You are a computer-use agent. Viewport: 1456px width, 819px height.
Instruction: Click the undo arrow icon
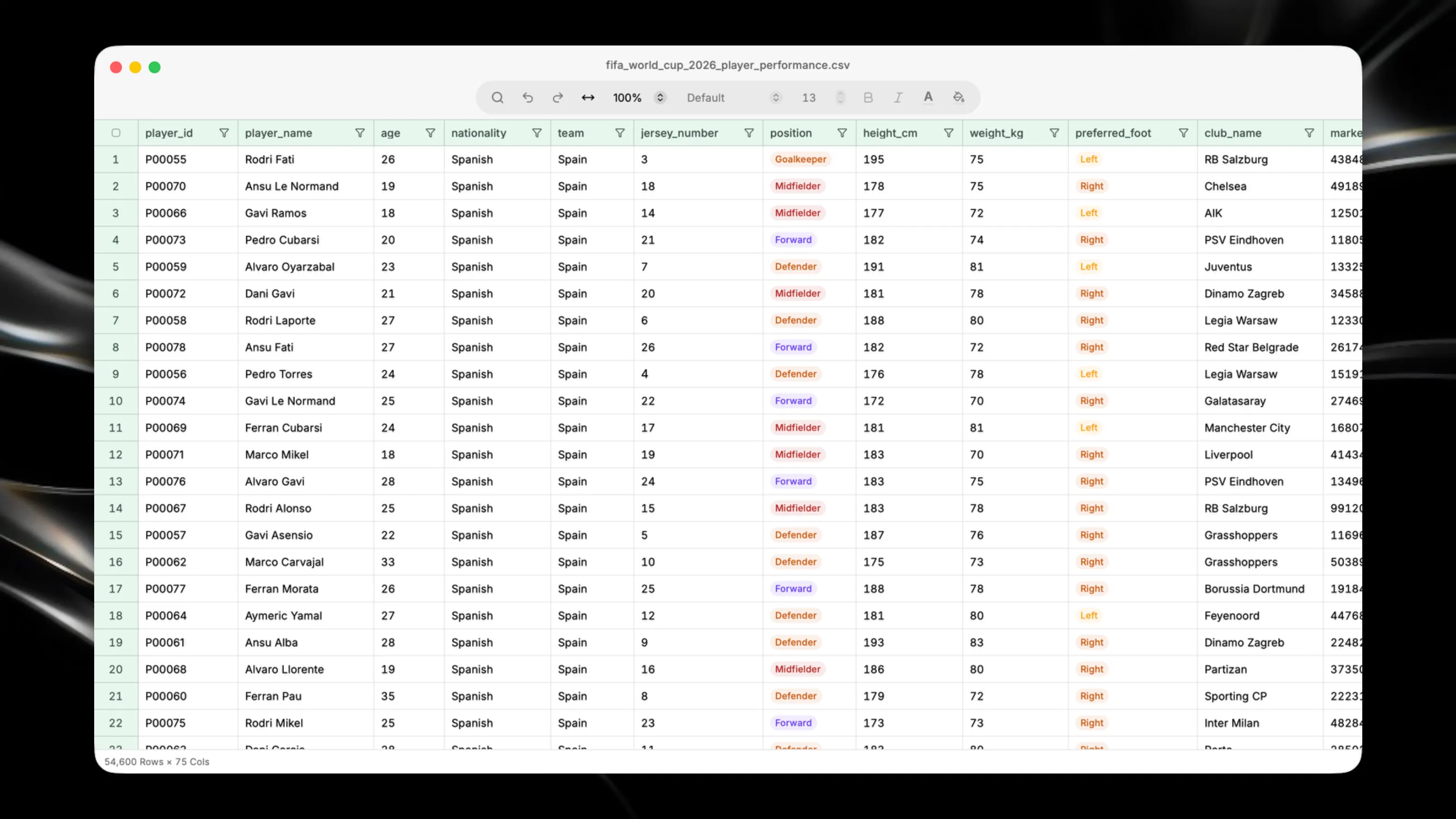[x=527, y=98]
